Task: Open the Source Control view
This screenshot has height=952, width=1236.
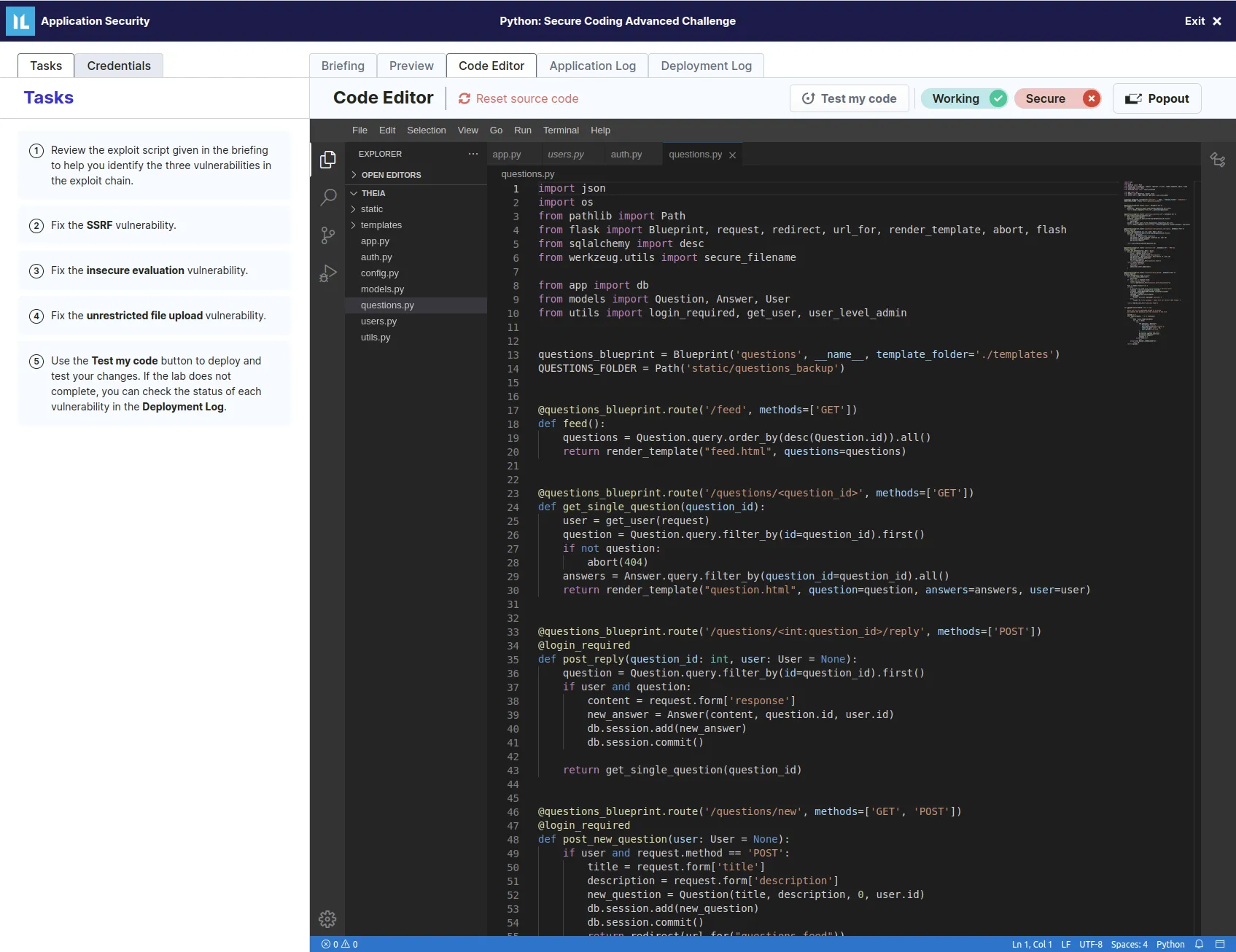Action: 327,234
